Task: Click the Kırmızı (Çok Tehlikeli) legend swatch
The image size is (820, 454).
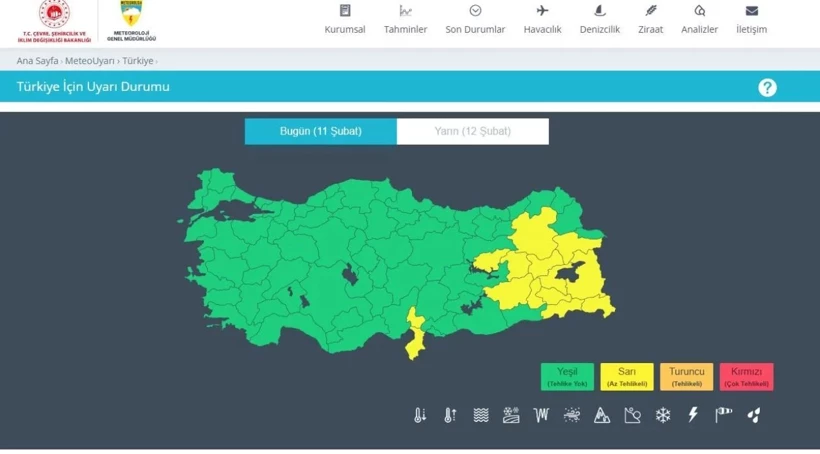Action: [746, 377]
